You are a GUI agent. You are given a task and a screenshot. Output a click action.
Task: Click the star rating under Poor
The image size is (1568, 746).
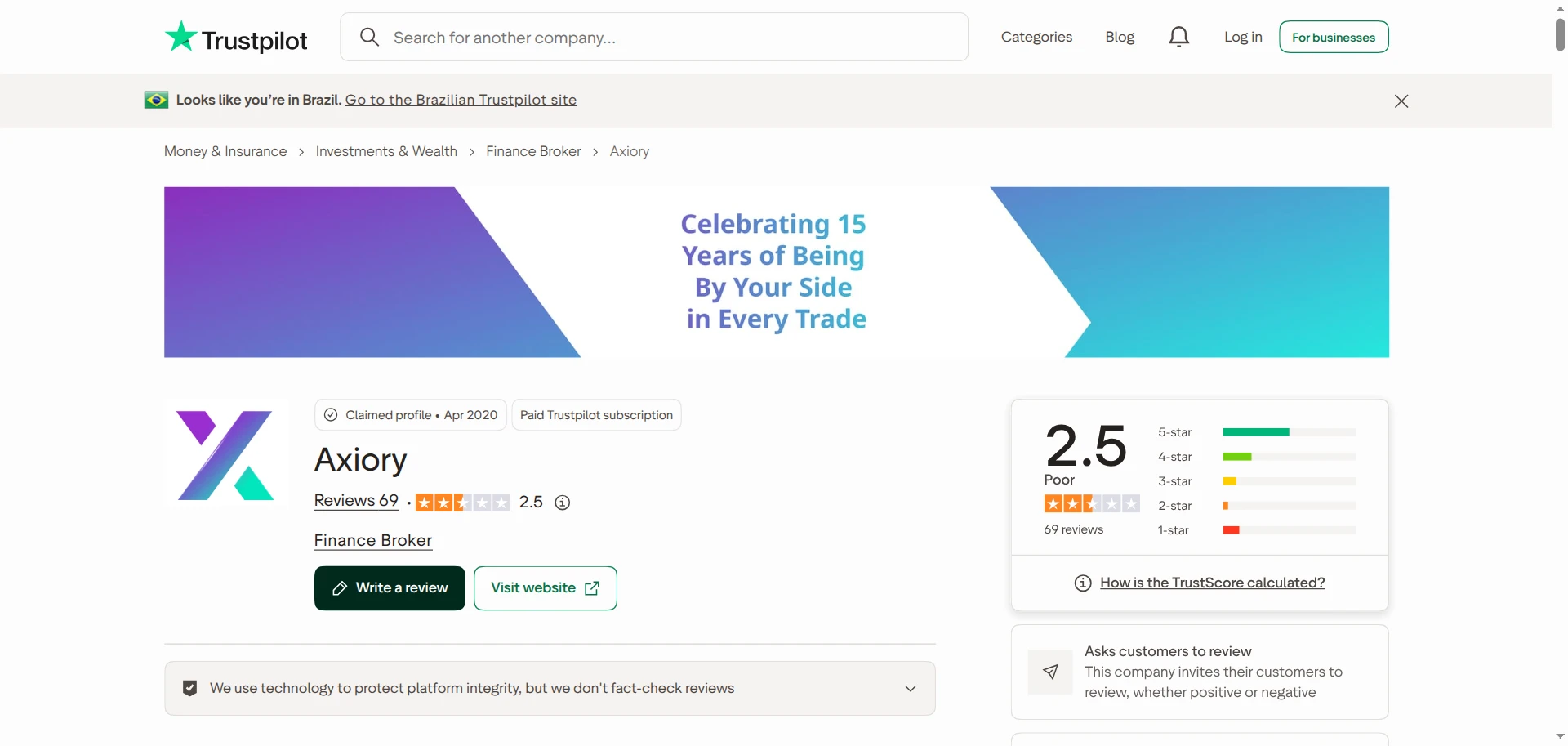(1092, 504)
